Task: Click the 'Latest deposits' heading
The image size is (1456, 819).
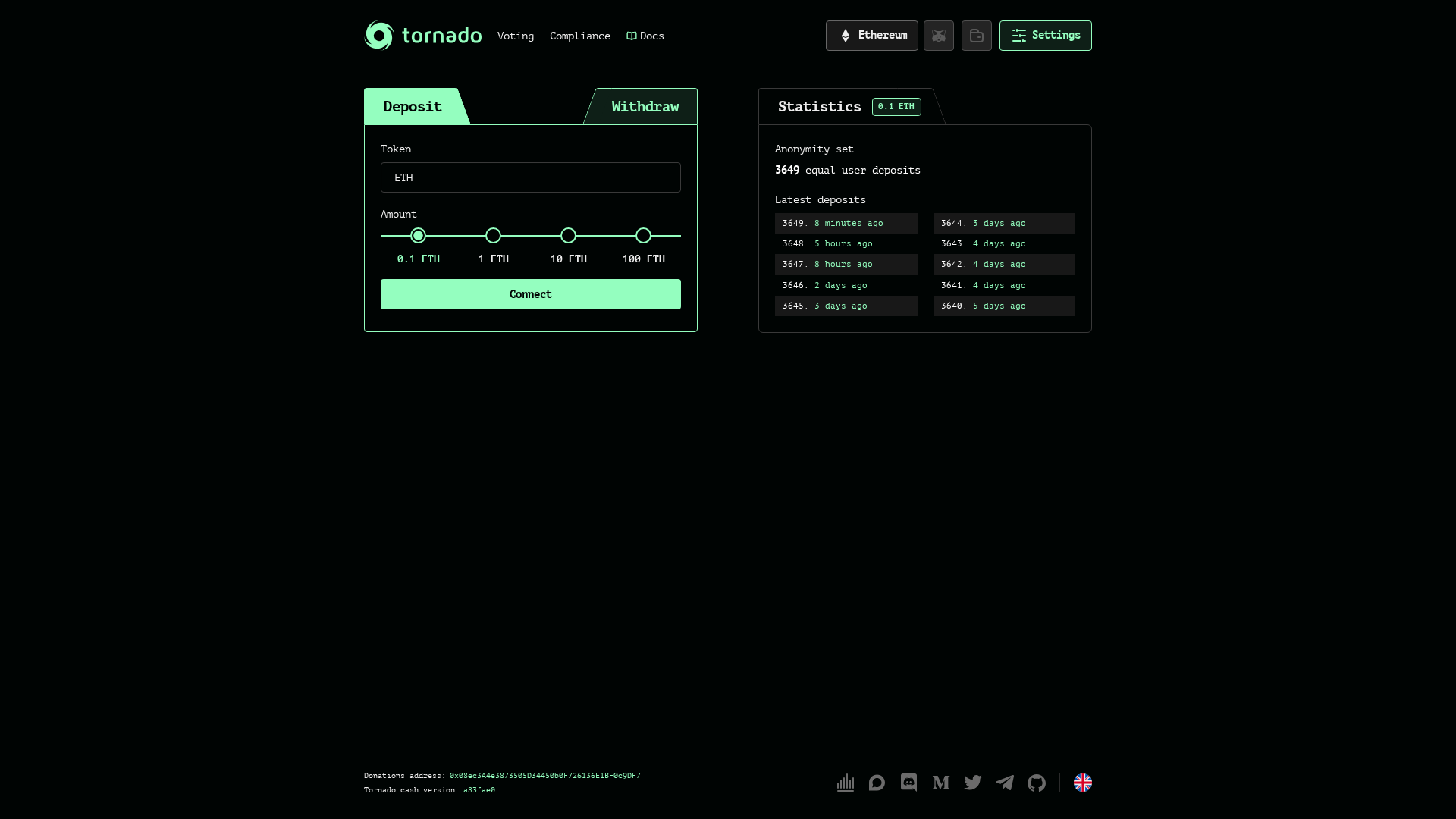Action: (x=821, y=199)
